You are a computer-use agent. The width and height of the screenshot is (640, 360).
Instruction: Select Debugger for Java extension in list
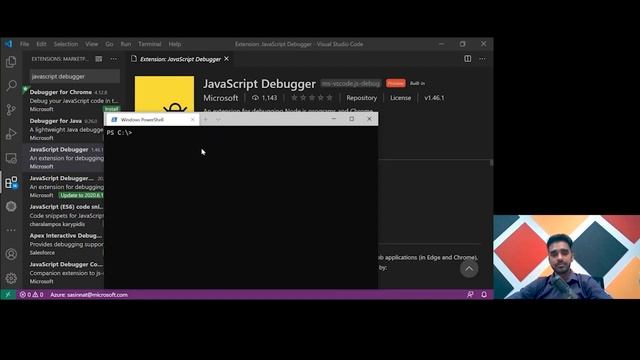tap(64, 129)
